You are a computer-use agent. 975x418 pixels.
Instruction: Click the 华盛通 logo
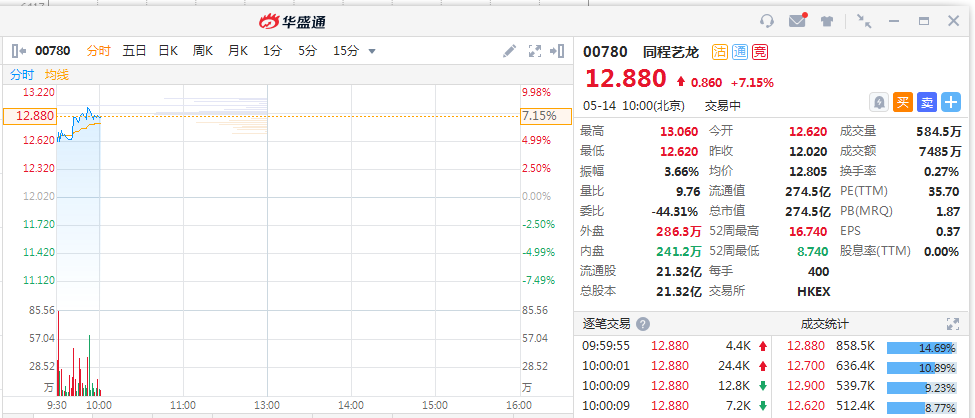[x=292, y=22]
